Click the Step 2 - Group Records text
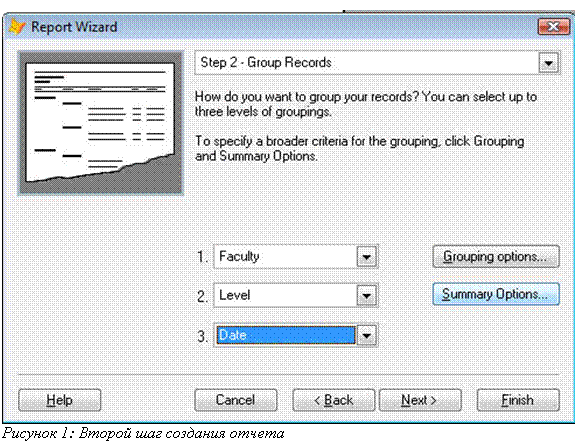 (266, 62)
